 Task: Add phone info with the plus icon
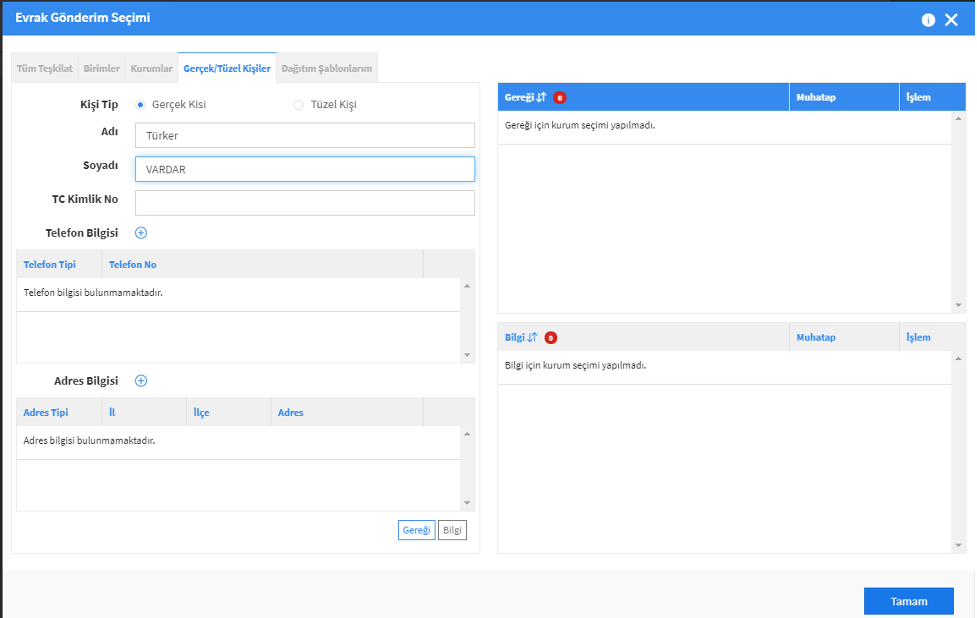141,233
